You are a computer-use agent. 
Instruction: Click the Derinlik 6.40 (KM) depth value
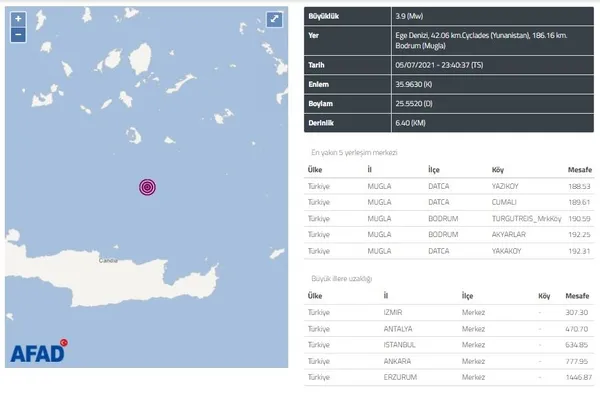pyautogui.click(x=410, y=123)
